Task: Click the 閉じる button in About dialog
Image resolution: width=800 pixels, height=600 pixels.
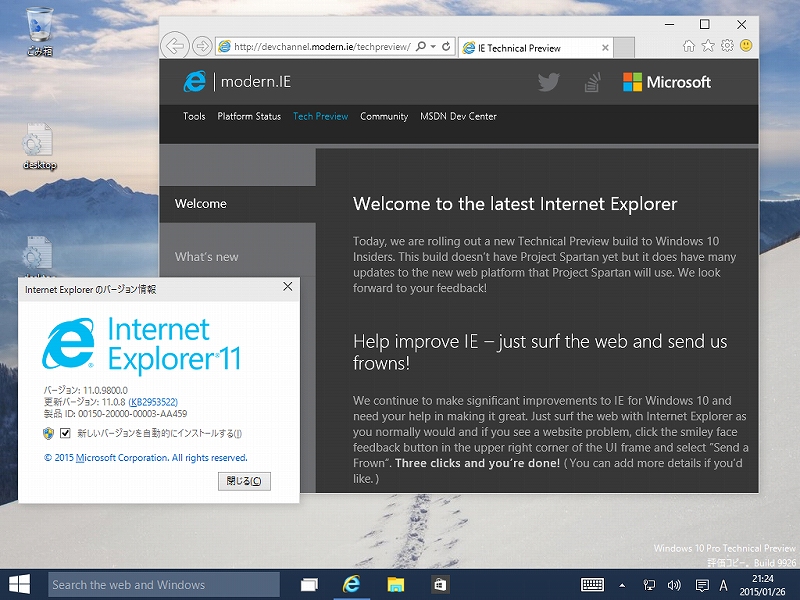Action: point(244,481)
